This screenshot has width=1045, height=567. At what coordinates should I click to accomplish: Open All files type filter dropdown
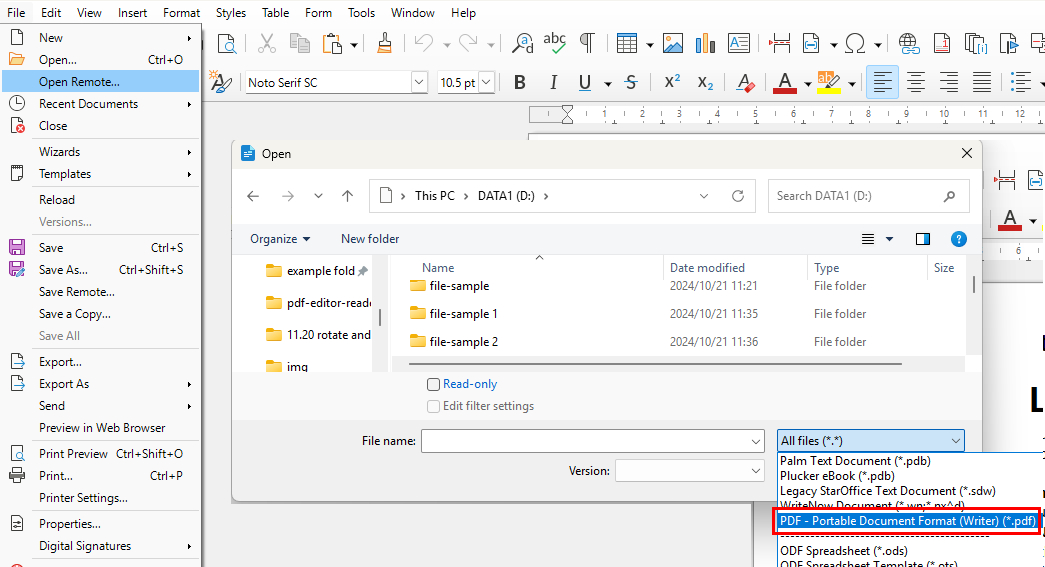click(x=870, y=441)
